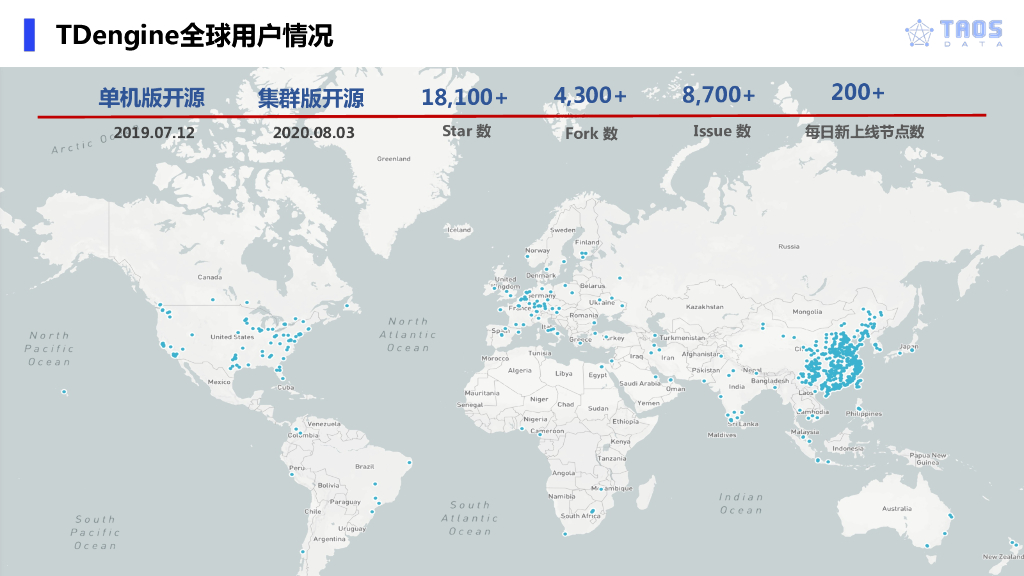Click the 'Papua New Guinea' map label

tap(928, 458)
